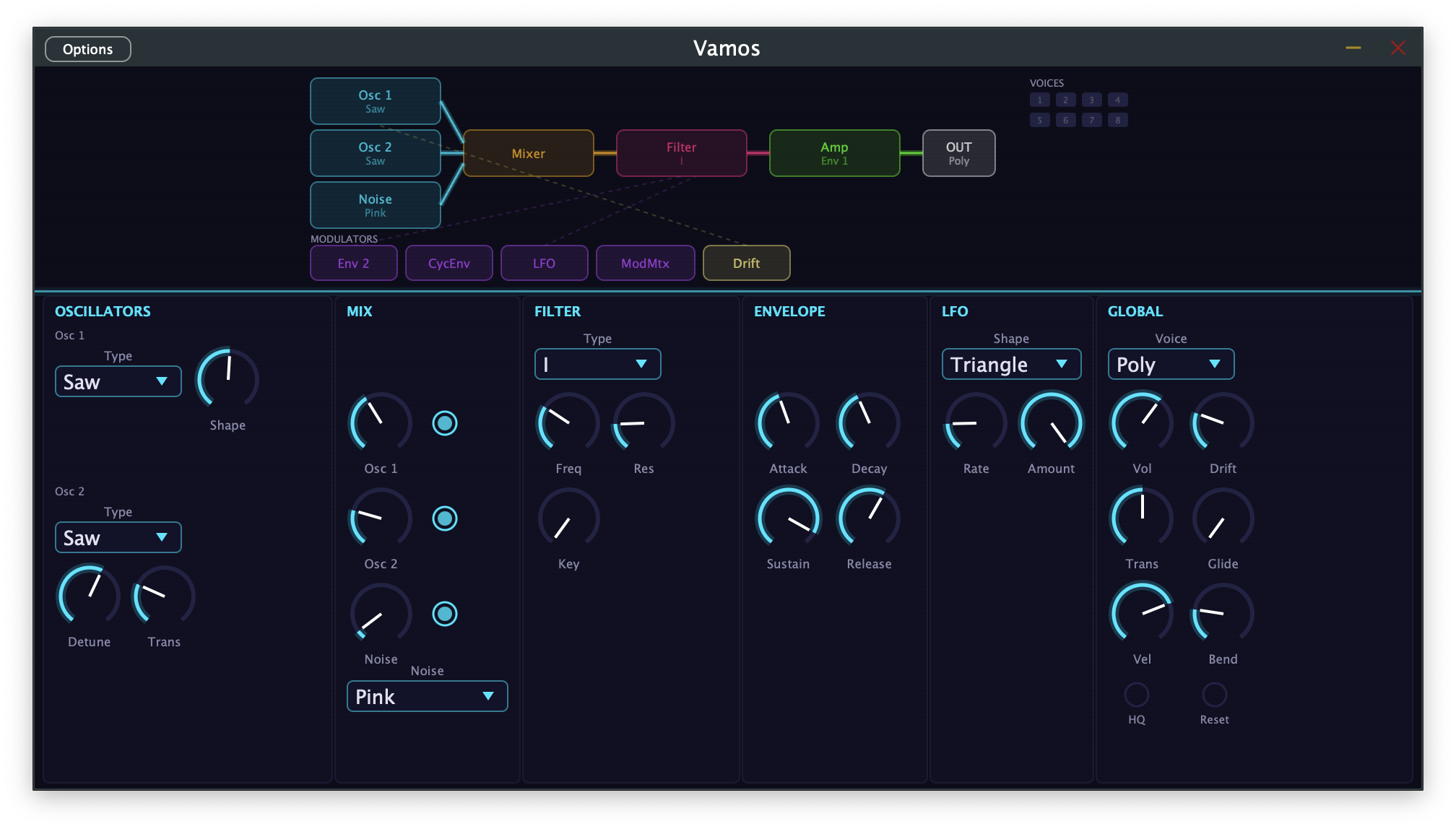Screen dimensions: 1456x829
Task: Turn the Sustain knob in the Envelope section
Action: pos(787,518)
